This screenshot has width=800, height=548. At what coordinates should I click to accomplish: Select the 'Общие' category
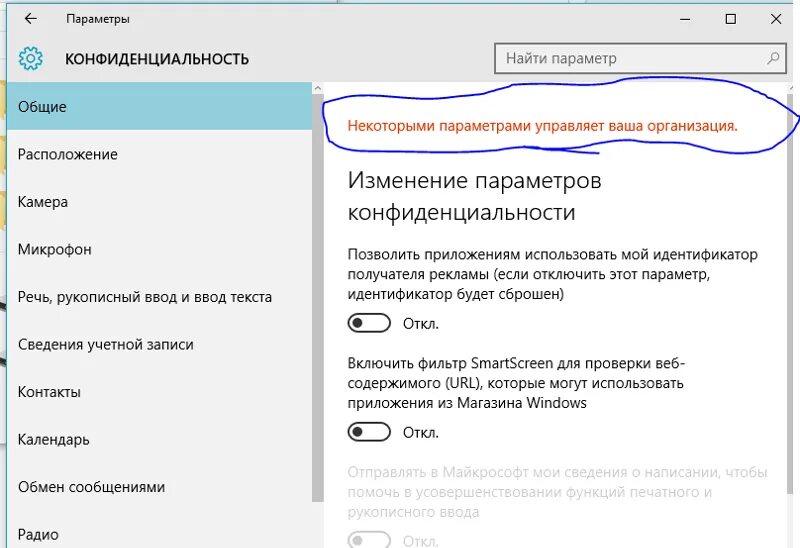159,107
